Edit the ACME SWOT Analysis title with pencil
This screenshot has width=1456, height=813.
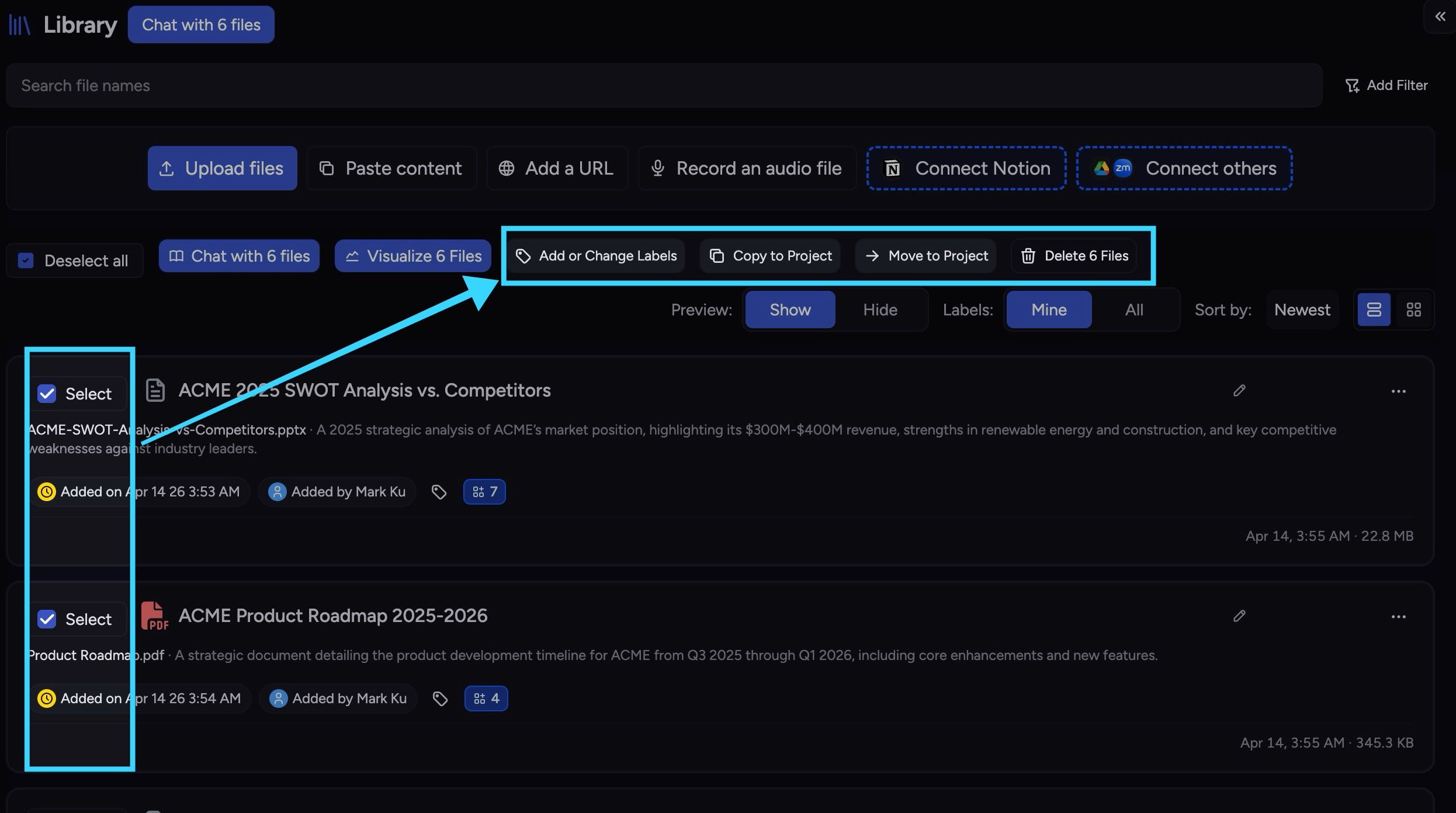pos(1239,390)
